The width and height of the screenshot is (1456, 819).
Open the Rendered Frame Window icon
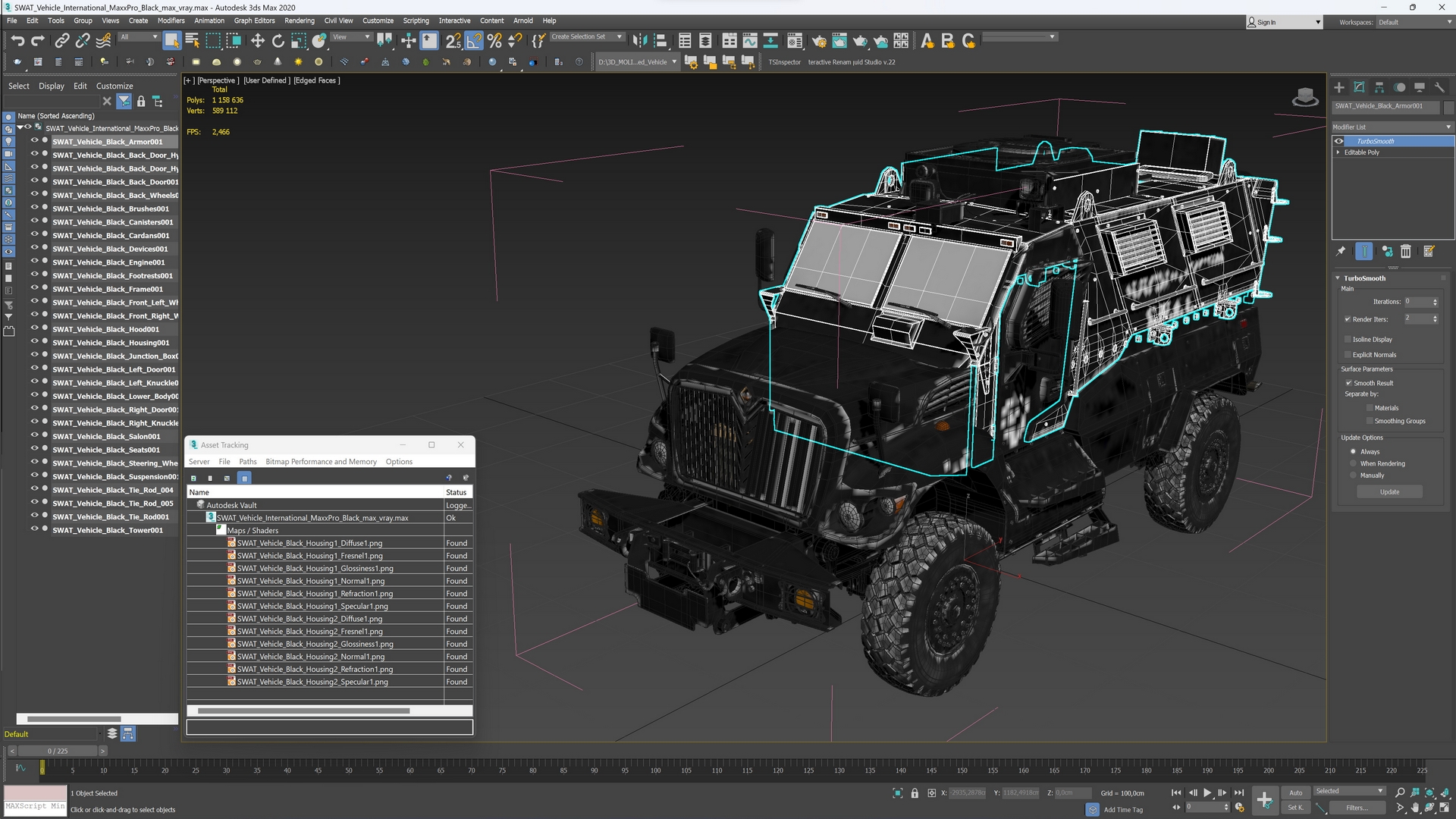tap(839, 41)
